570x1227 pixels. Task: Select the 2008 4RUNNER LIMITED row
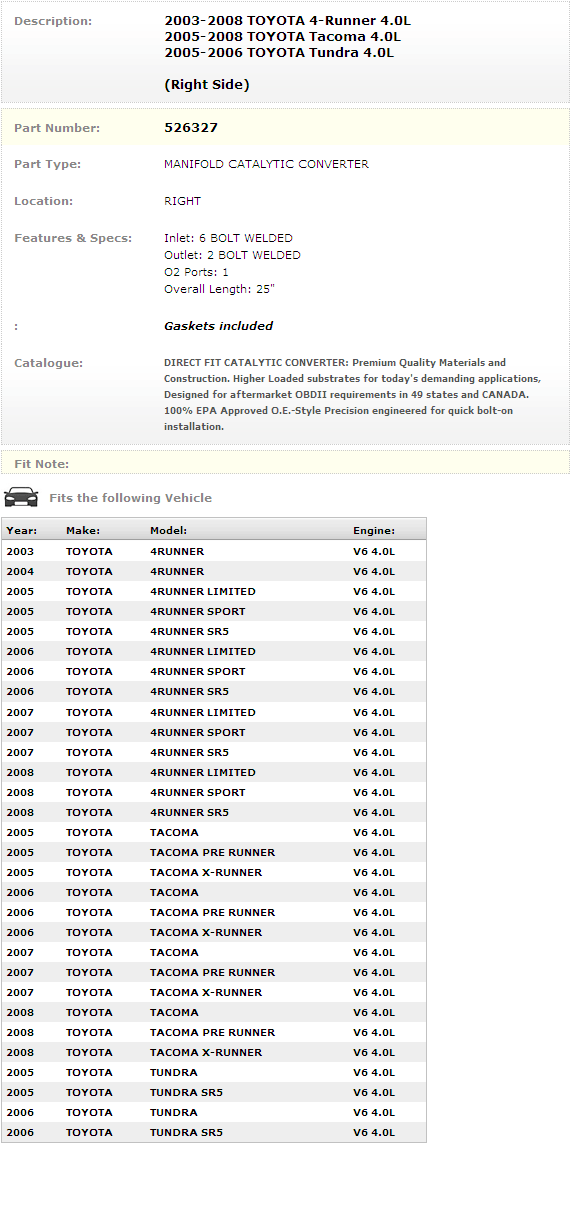coord(214,772)
